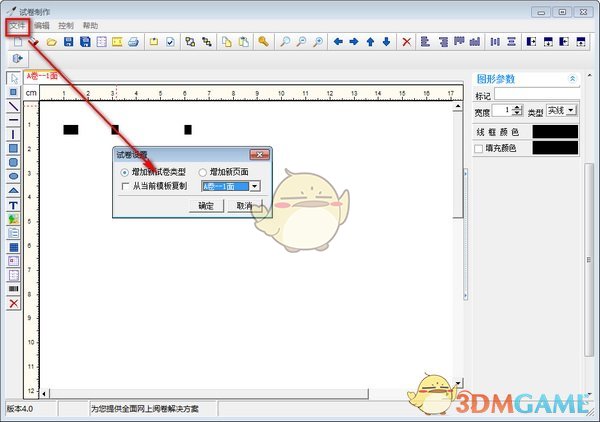
Task: Click the 宽度 value field
Action: point(502,111)
